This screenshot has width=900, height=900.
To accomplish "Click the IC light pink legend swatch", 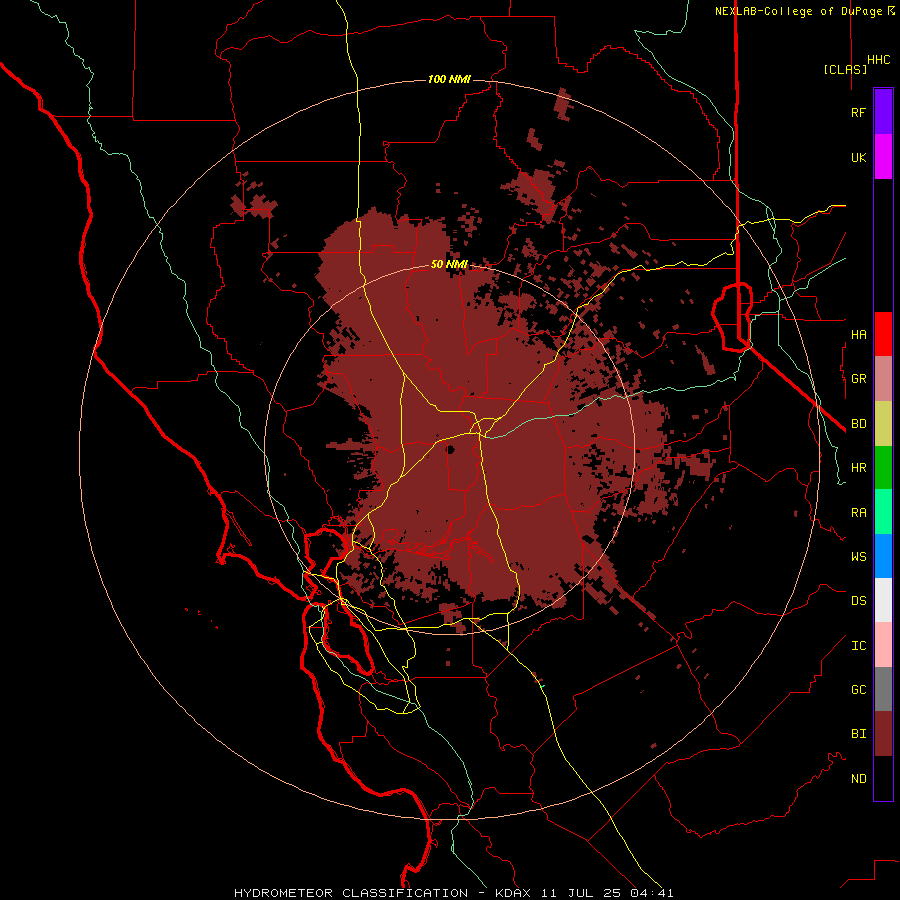I will [x=883, y=645].
